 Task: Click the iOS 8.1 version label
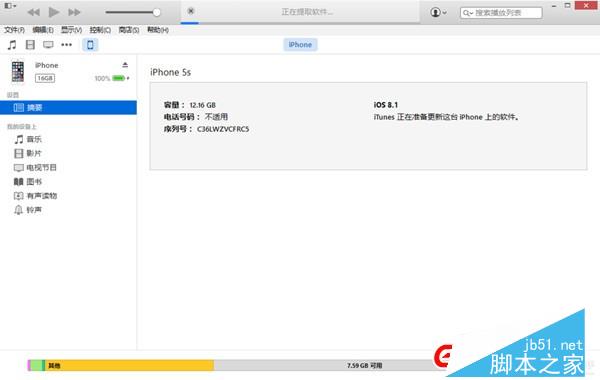coord(386,105)
